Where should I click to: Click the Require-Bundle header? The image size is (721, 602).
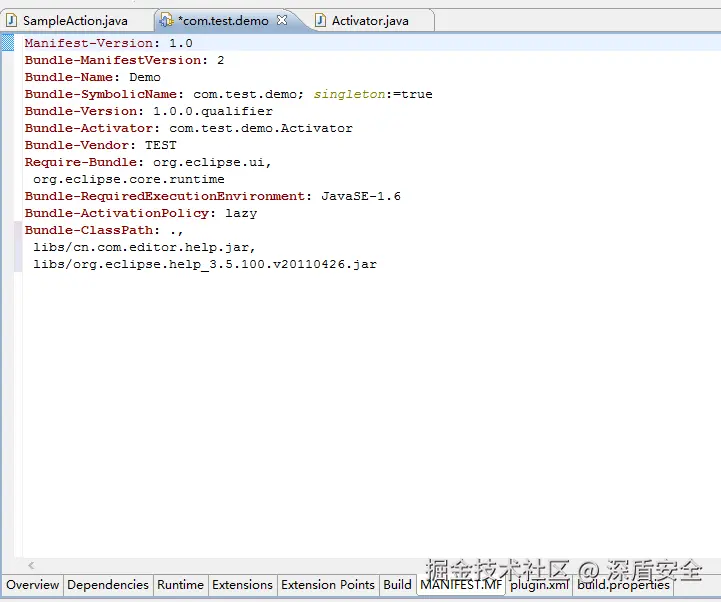pos(81,162)
